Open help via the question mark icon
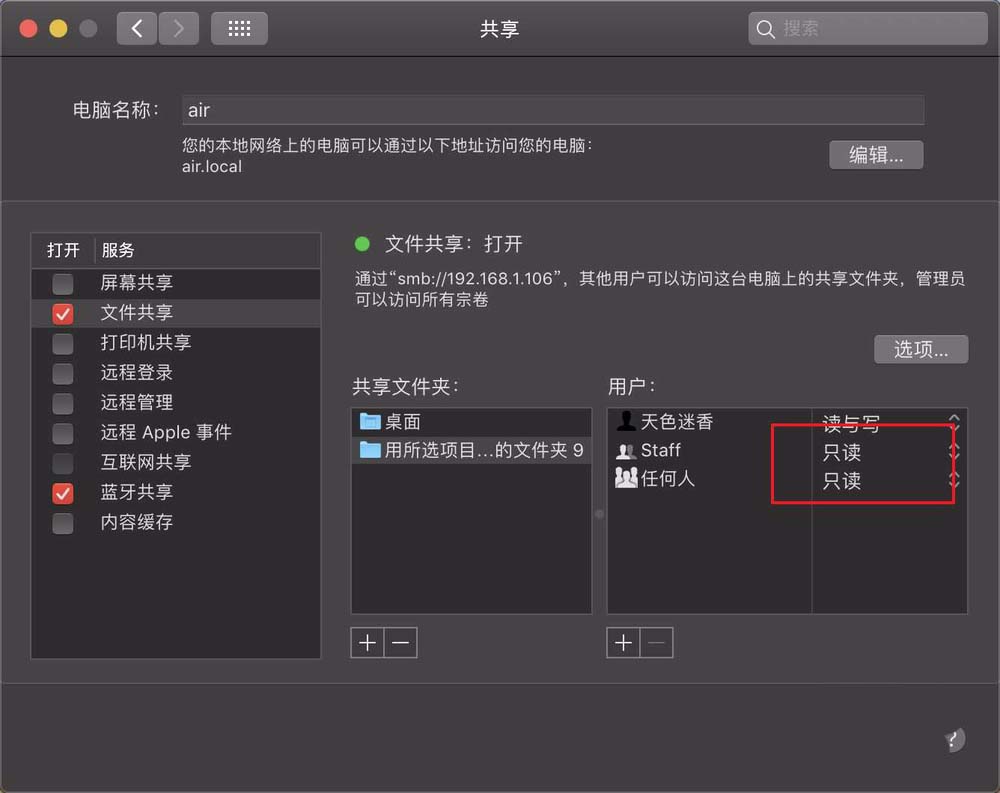Screen dimensions: 1000x793 click(x=953, y=740)
